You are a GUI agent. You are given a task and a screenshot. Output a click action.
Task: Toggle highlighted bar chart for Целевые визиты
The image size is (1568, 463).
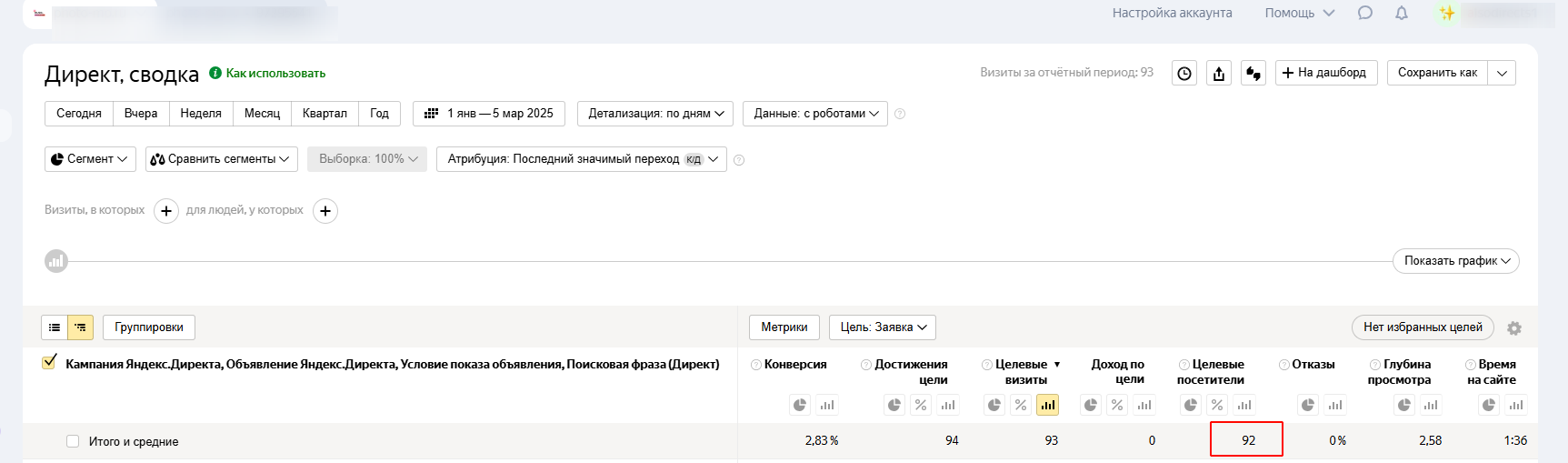click(x=1048, y=405)
